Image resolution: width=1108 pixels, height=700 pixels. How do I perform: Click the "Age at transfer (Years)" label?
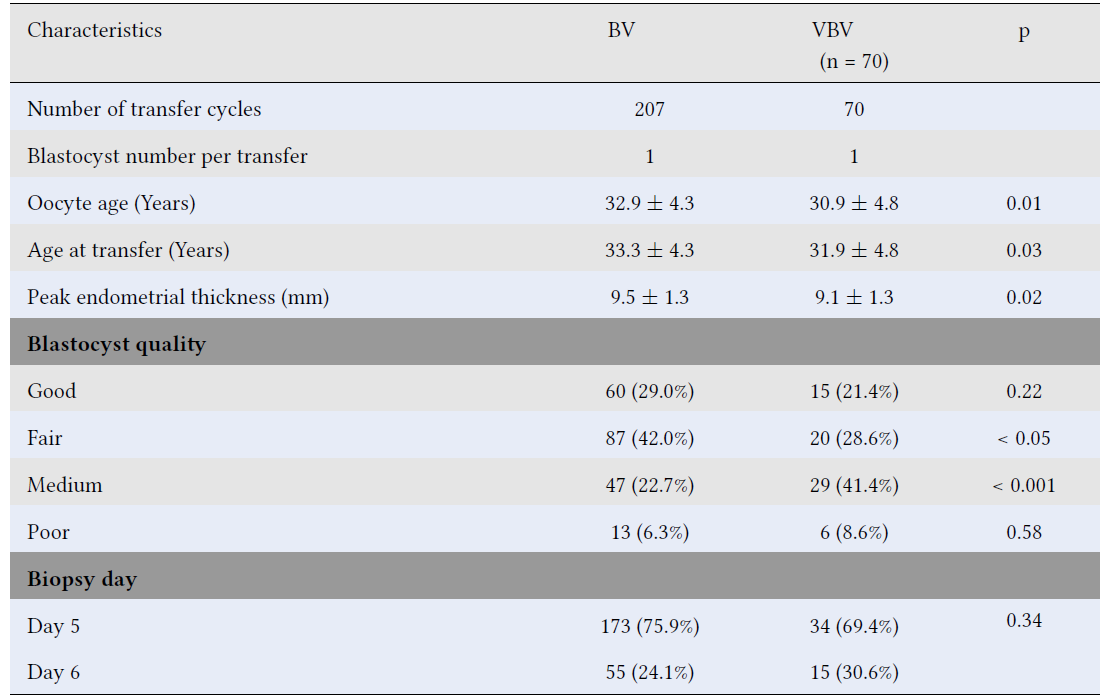[x=128, y=250]
